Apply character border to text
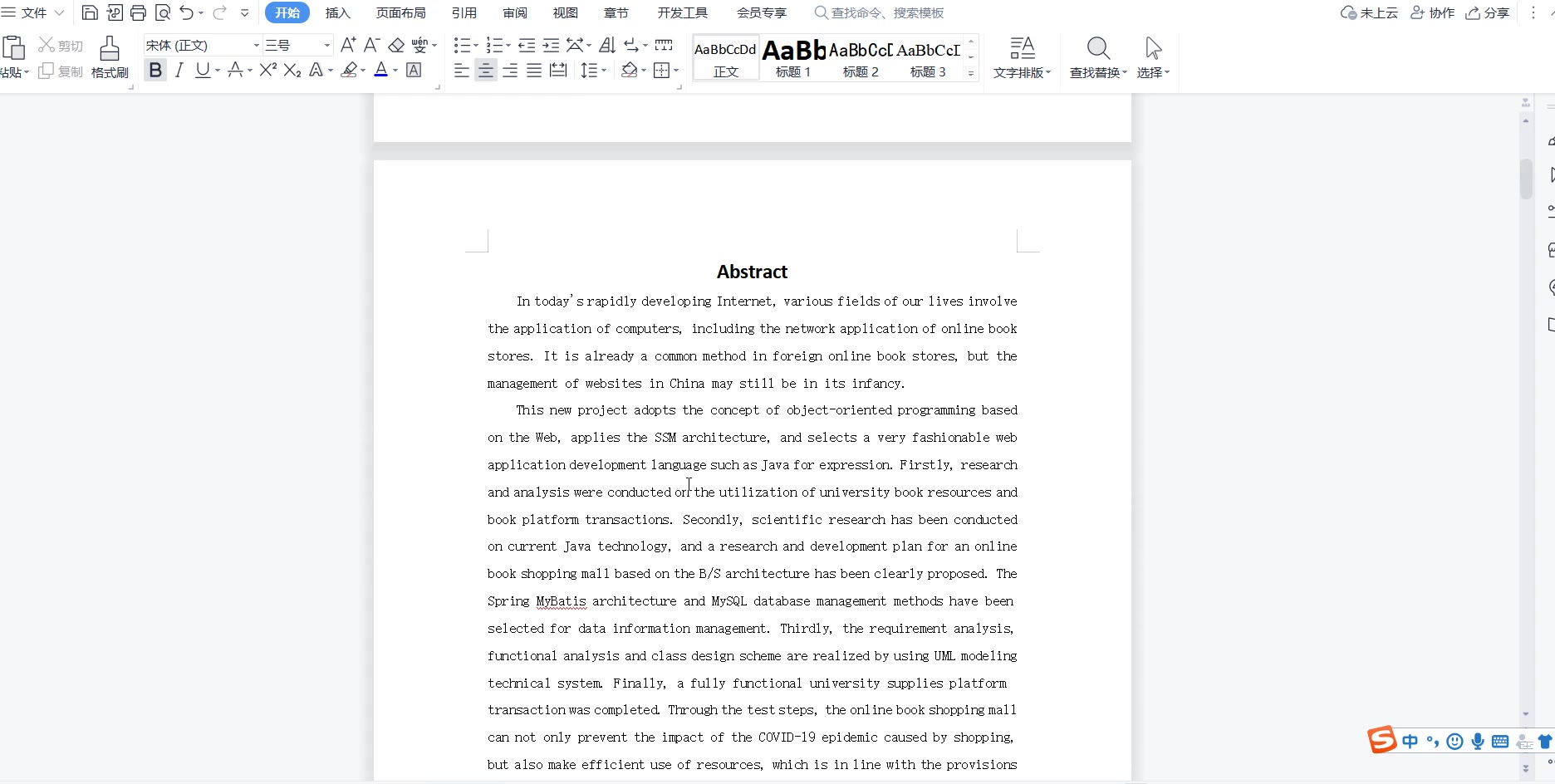The height and width of the screenshot is (784, 1555). tap(414, 71)
